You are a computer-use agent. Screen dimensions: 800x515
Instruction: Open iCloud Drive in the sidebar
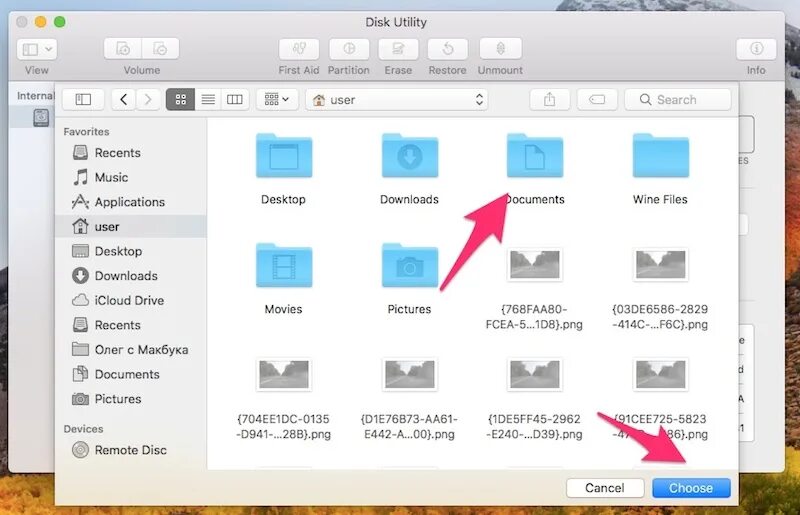pyautogui.click(x=131, y=300)
